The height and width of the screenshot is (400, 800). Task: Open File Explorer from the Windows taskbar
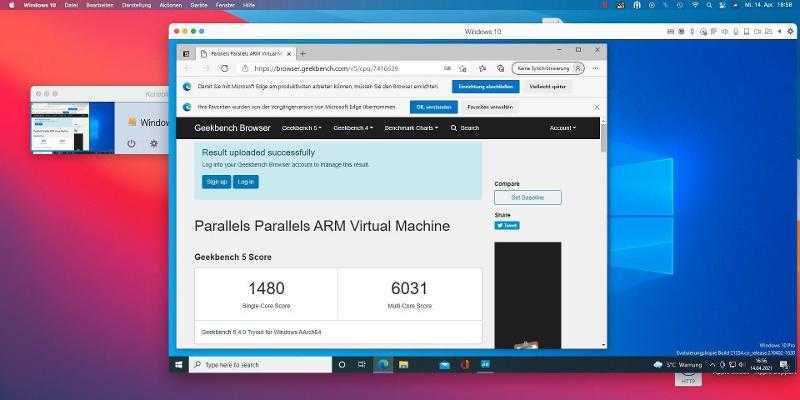pyautogui.click(x=405, y=365)
